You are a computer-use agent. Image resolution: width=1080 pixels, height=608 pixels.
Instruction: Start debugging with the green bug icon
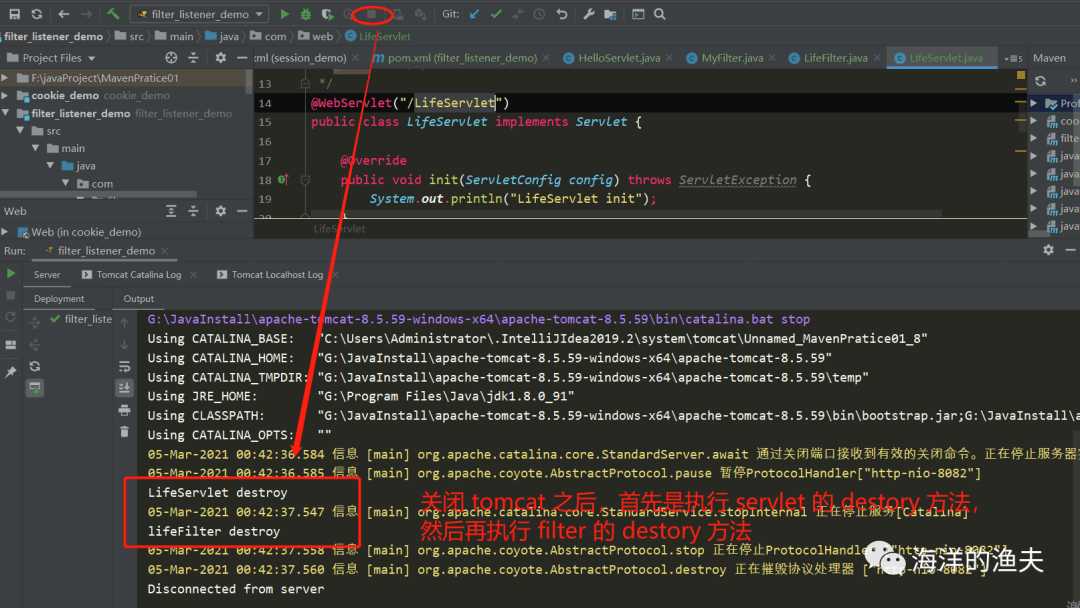pyautogui.click(x=306, y=14)
